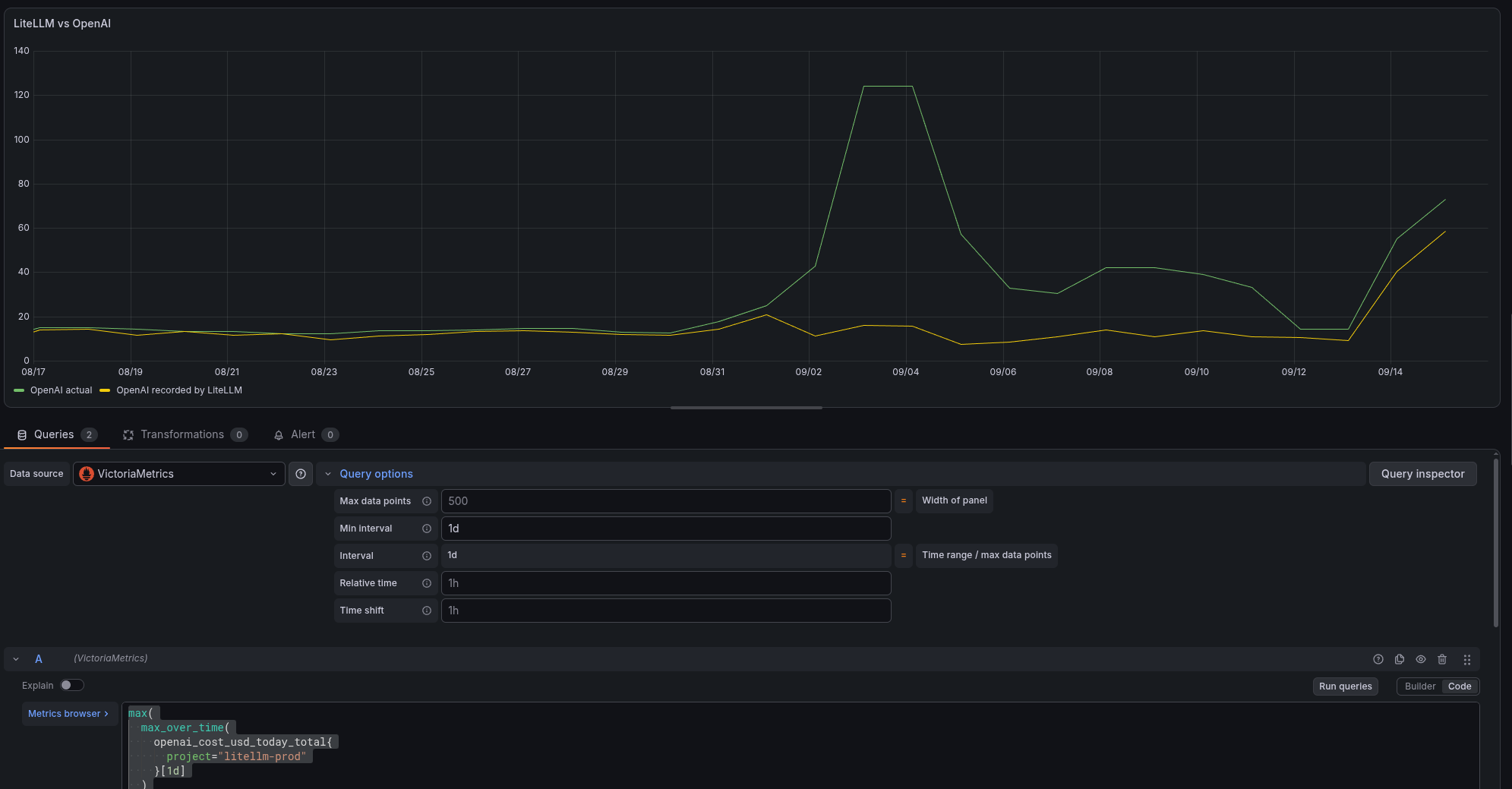Toggle query A visibility eye icon

[1421, 659]
